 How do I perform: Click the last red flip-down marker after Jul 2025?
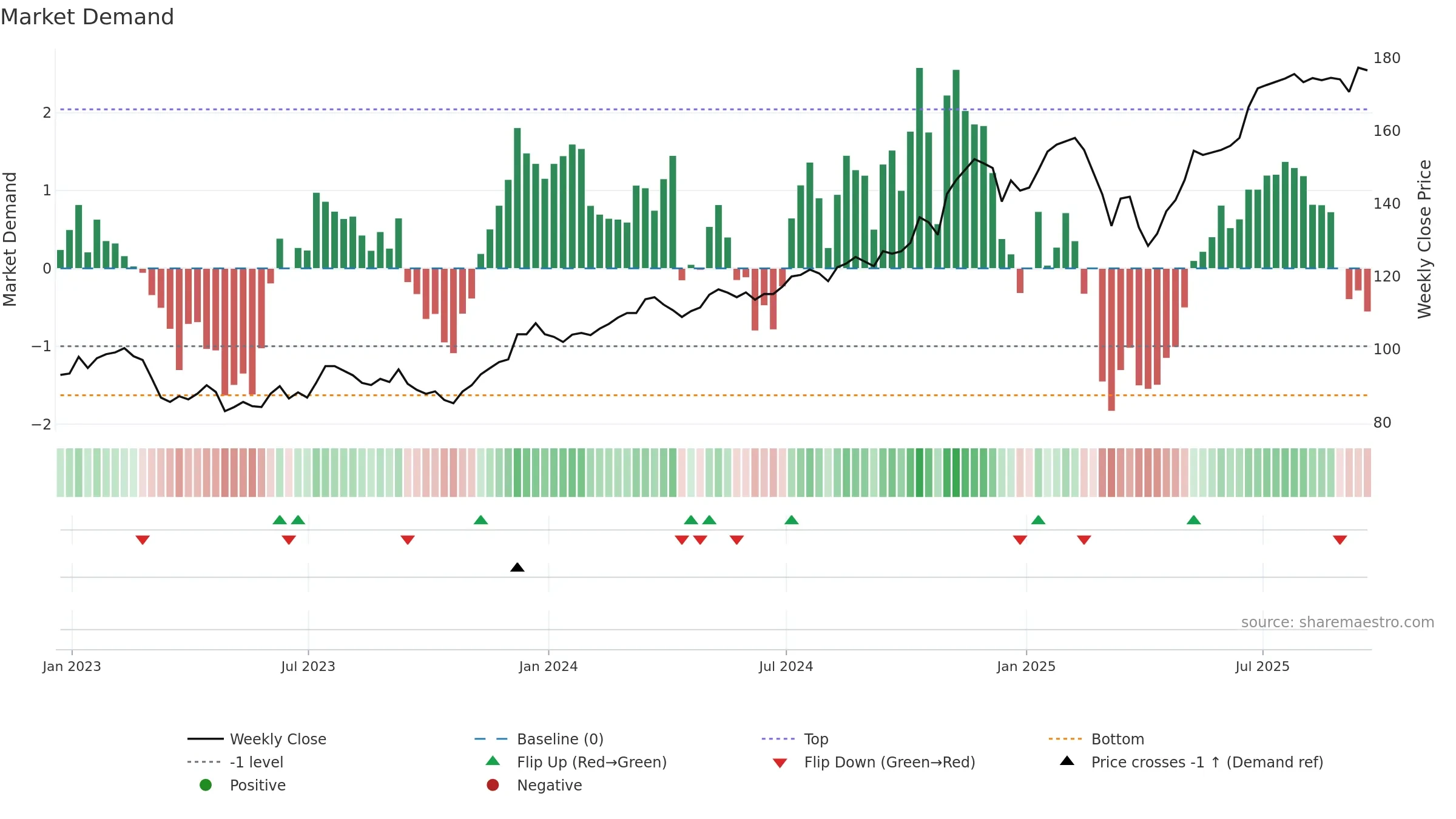(x=1340, y=540)
